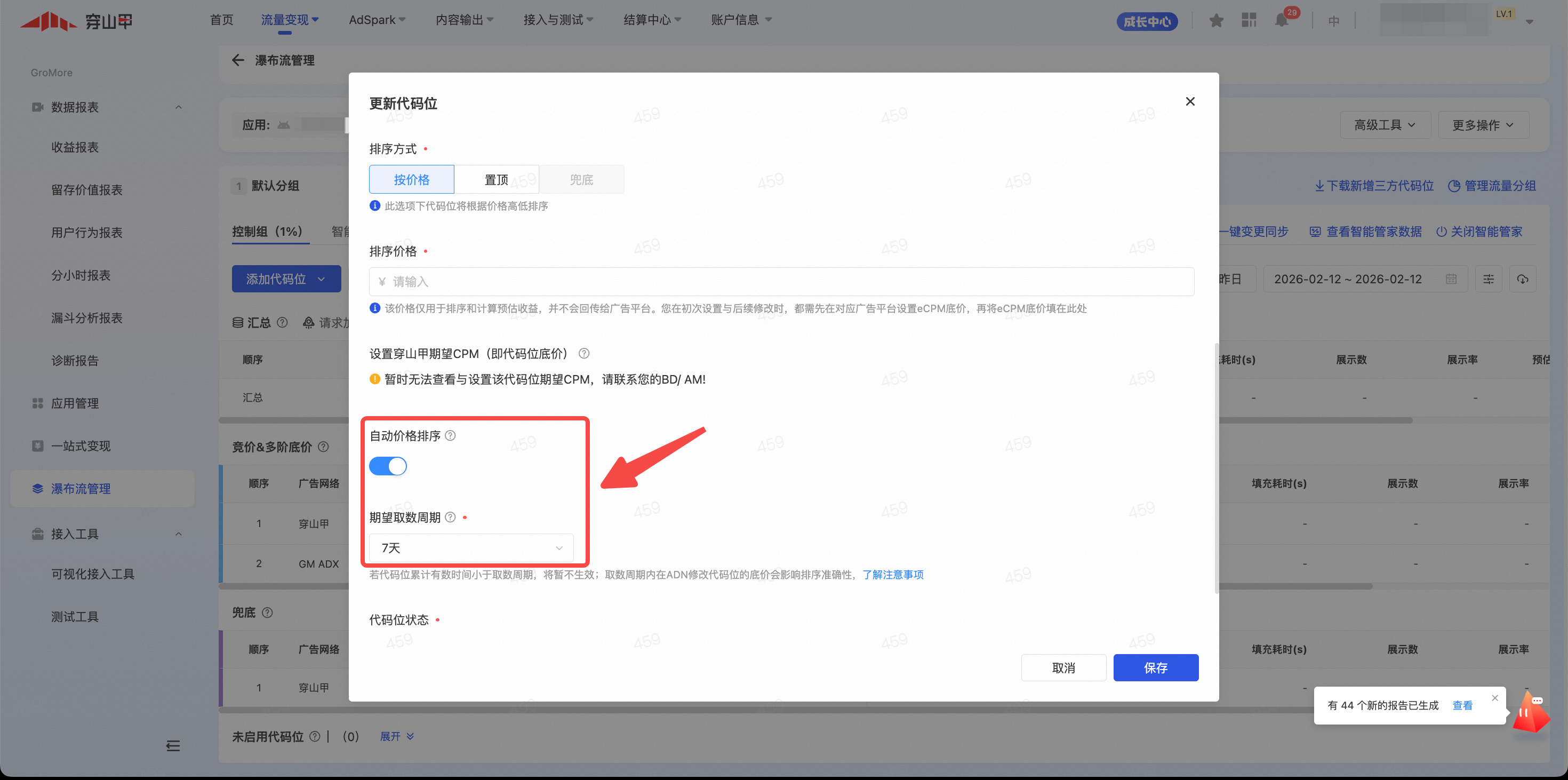Toggle the 自动价格排序 switch
Image resolution: width=1568 pixels, height=780 pixels.
388,466
